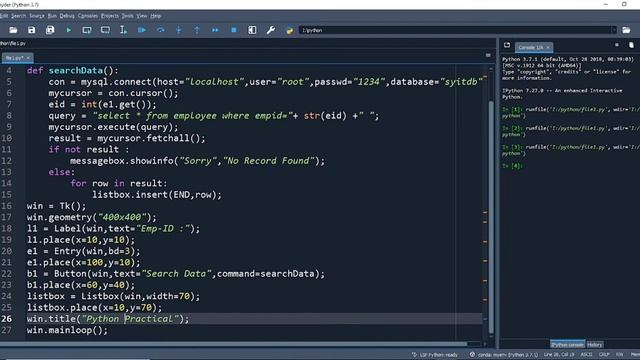Viewport: 640px width, 360px height.
Task: Browse working directory folder icon at toolbar end
Action: pos(626,30)
